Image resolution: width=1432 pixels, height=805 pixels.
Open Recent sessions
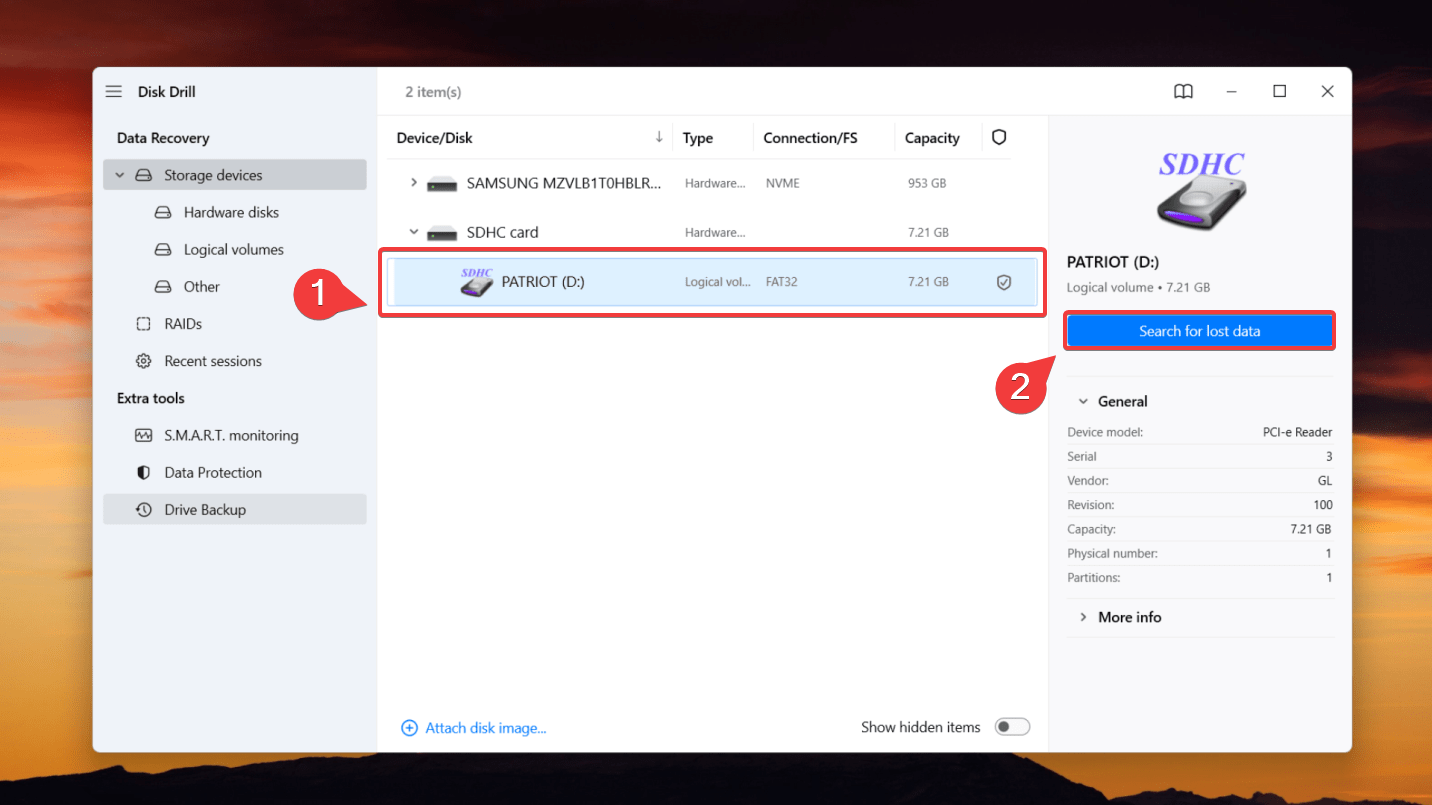click(213, 361)
